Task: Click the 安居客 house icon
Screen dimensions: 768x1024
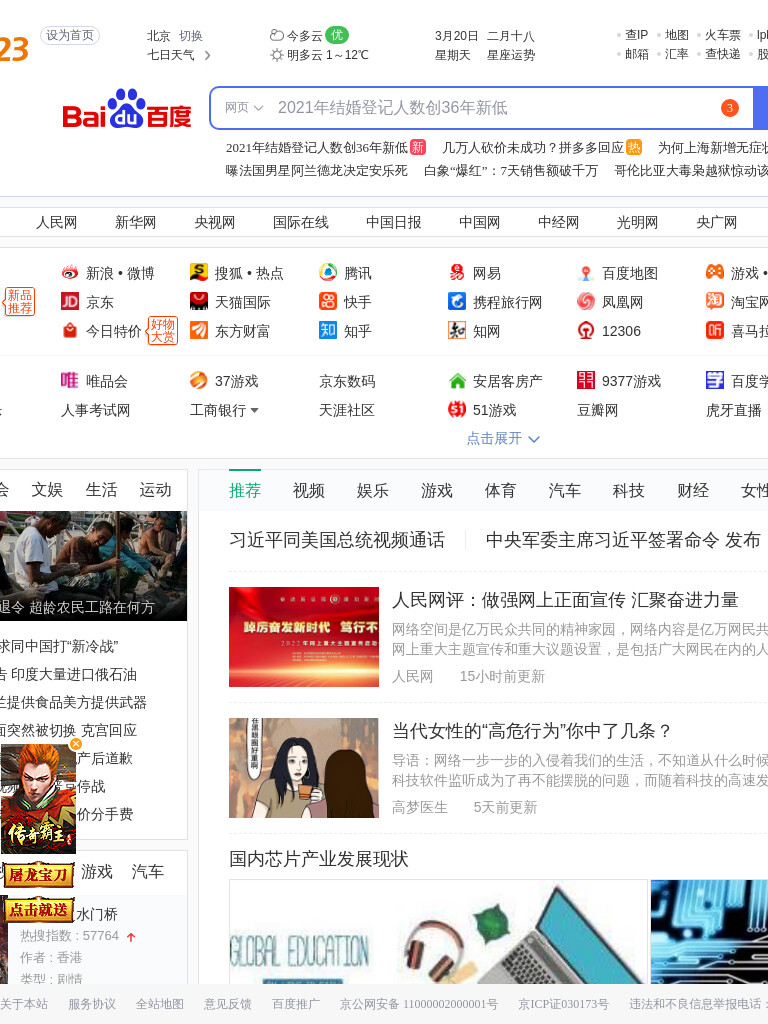Action: [x=457, y=380]
